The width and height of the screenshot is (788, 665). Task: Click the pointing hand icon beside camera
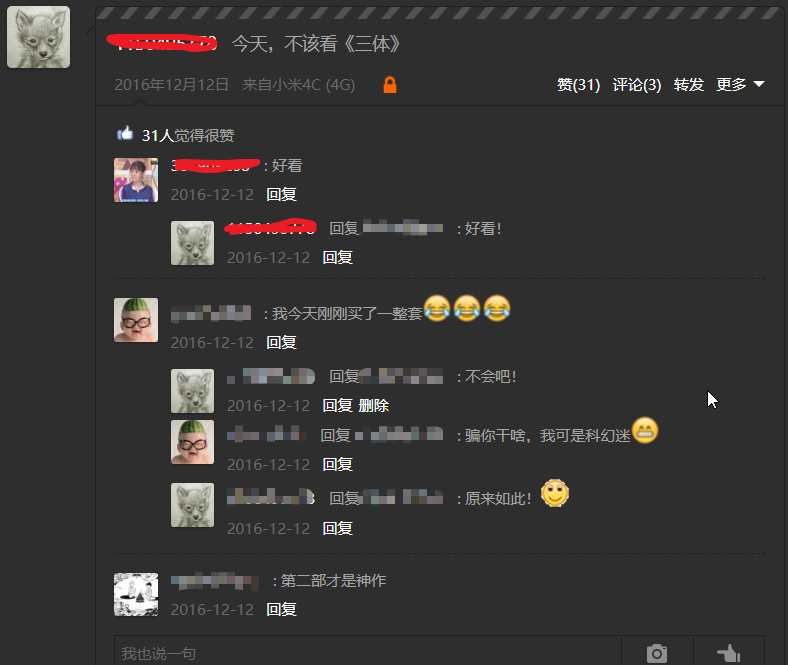[x=729, y=653]
